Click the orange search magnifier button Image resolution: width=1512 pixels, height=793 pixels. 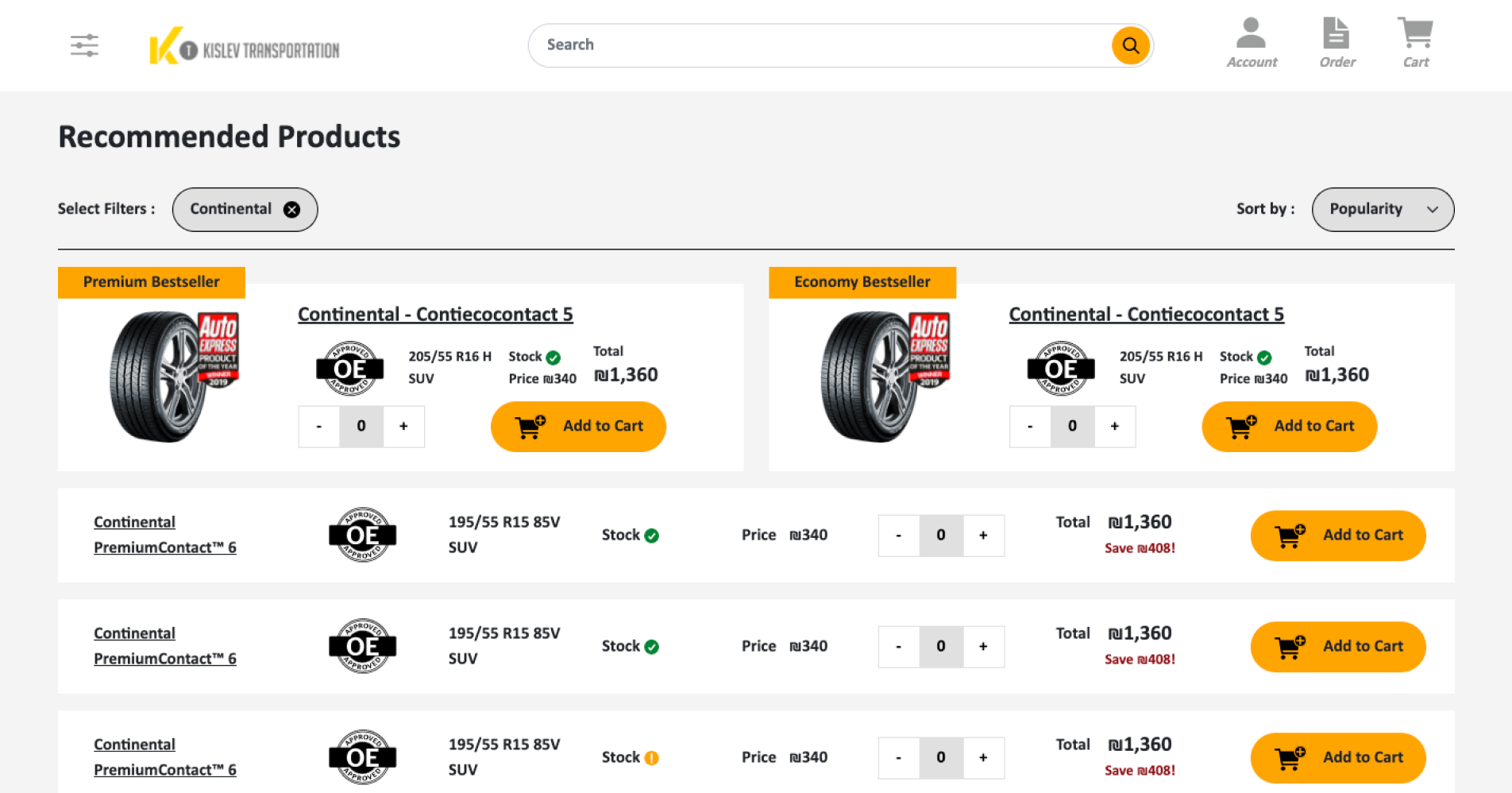[x=1130, y=45]
